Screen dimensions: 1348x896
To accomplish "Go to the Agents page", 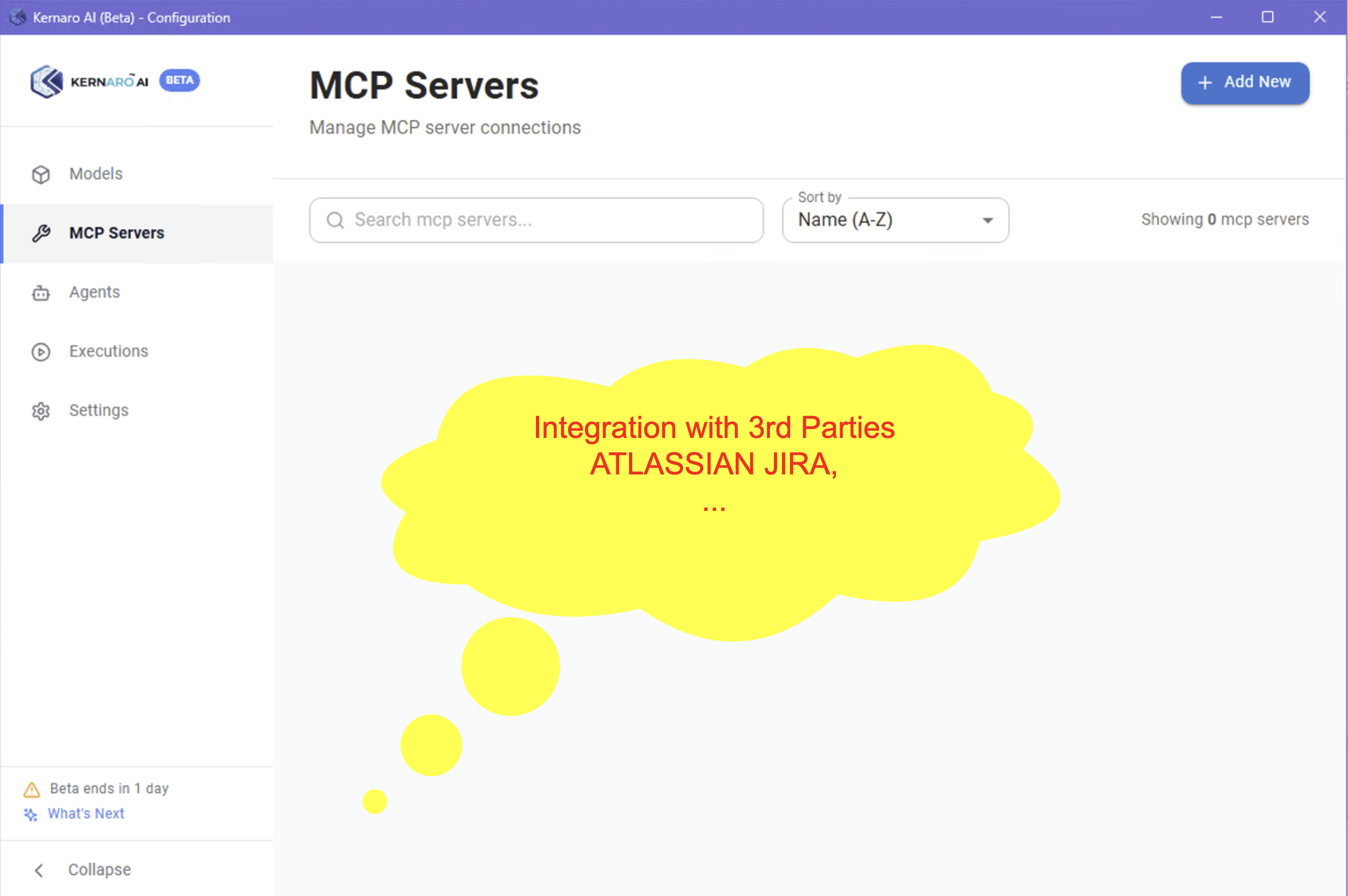I will [137, 292].
